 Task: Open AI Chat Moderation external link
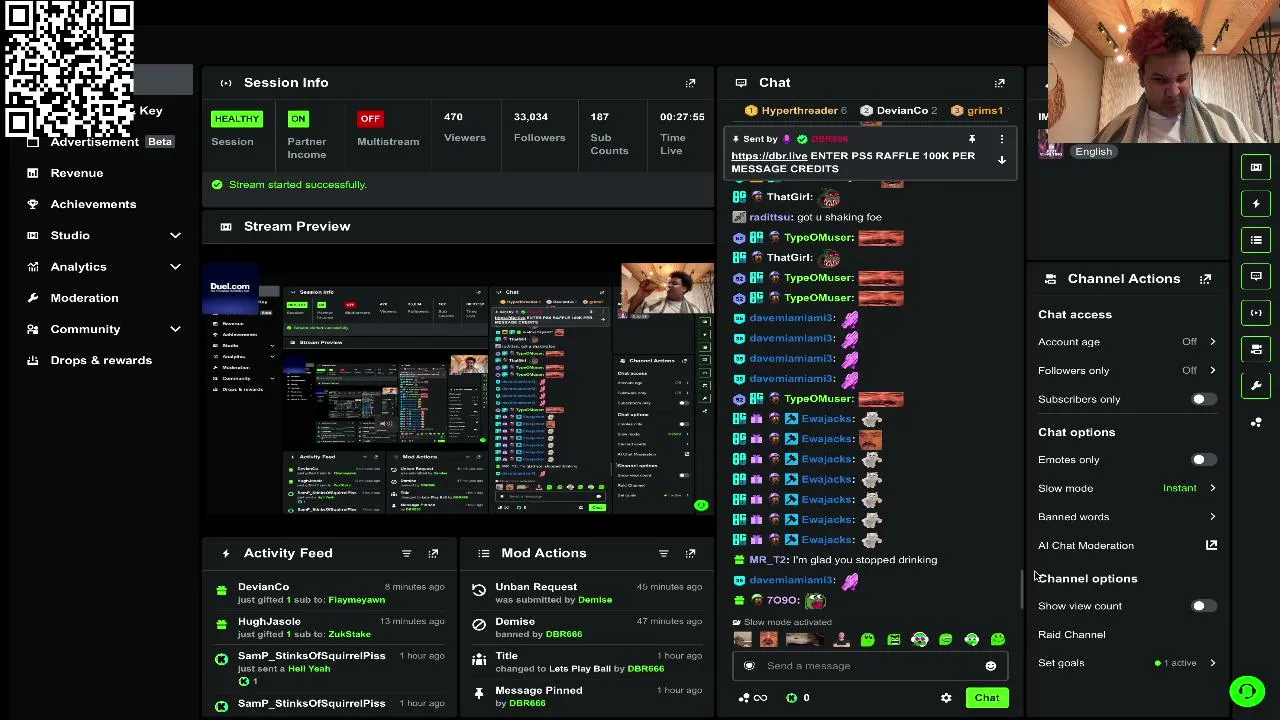[x=1211, y=545]
